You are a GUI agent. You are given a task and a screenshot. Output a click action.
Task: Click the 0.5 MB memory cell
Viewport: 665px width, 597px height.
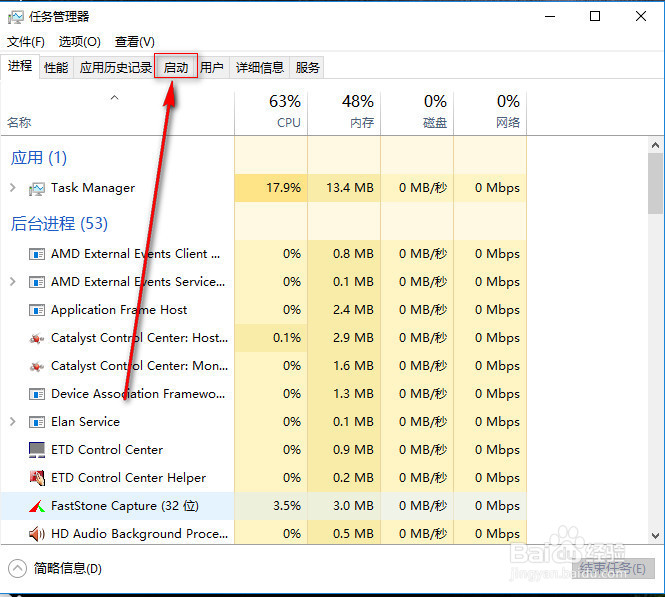(x=344, y=534)
